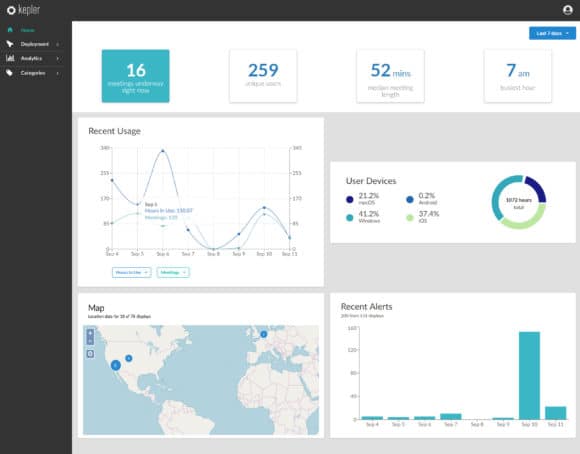Screen dimensions: 580x454
Task: Select the Deployment menu item
Action: [34, 44]
